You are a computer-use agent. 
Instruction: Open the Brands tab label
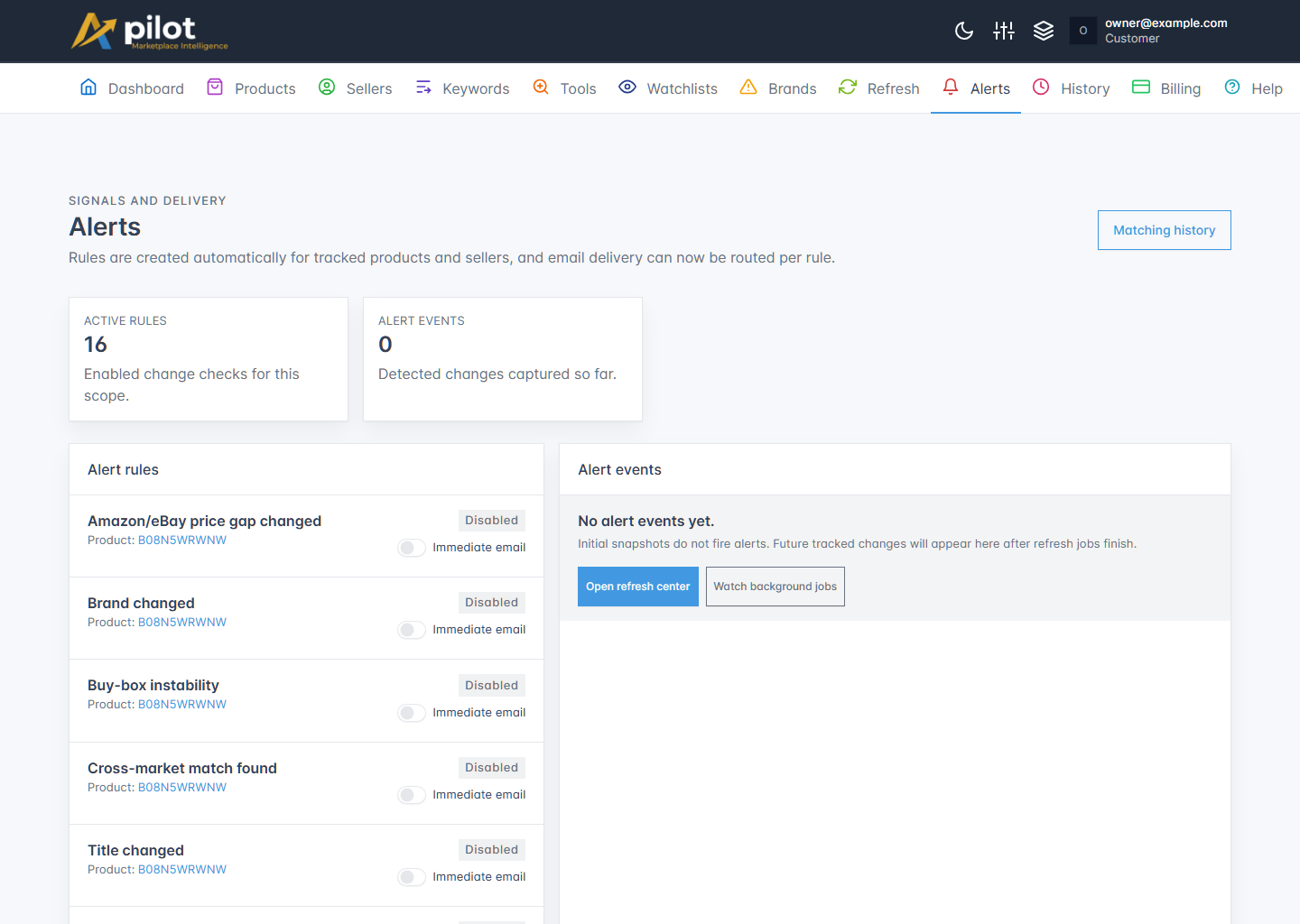792,88
